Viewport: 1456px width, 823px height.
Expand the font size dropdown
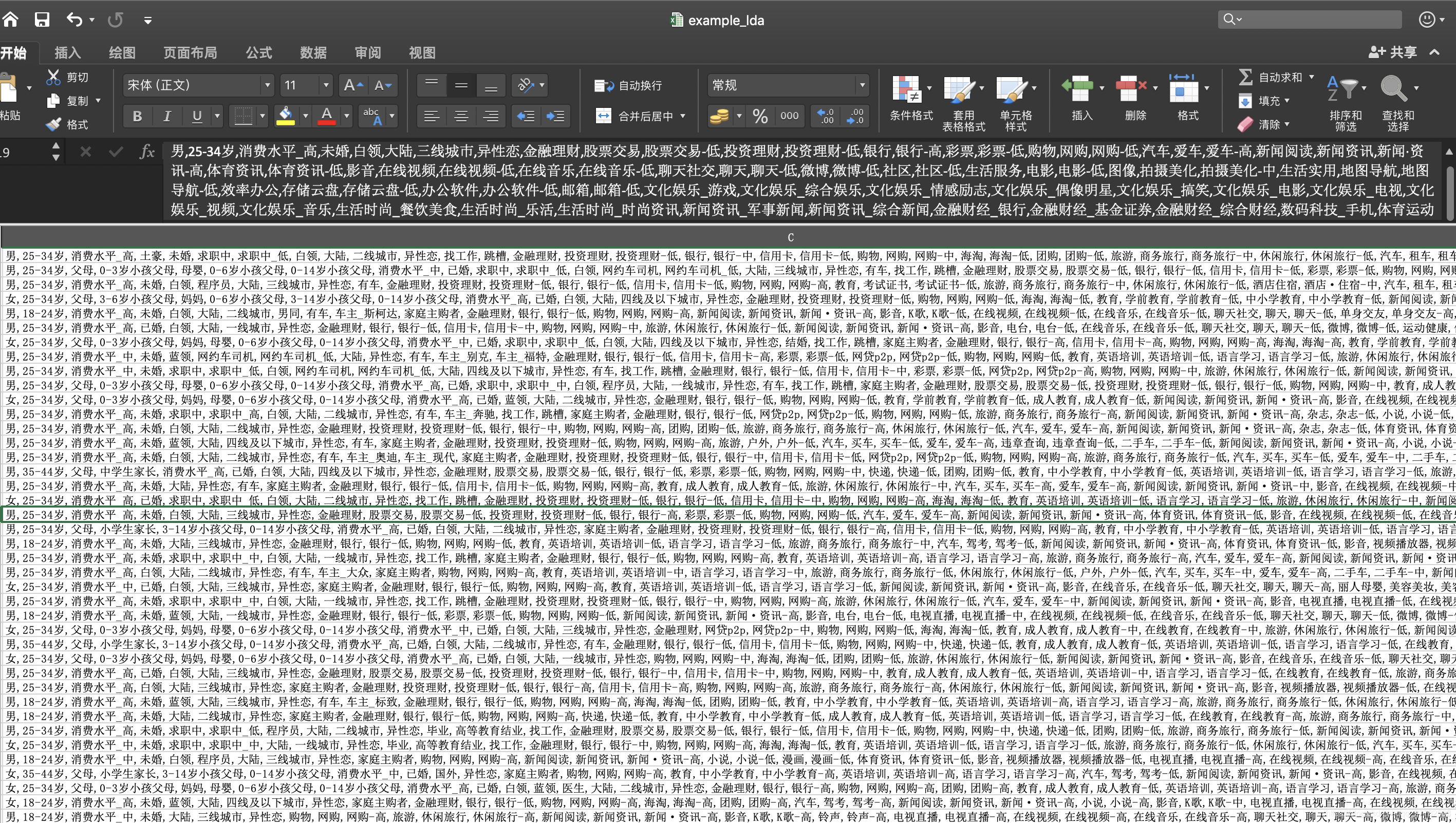pyautogui.click(x=326, y=85)
